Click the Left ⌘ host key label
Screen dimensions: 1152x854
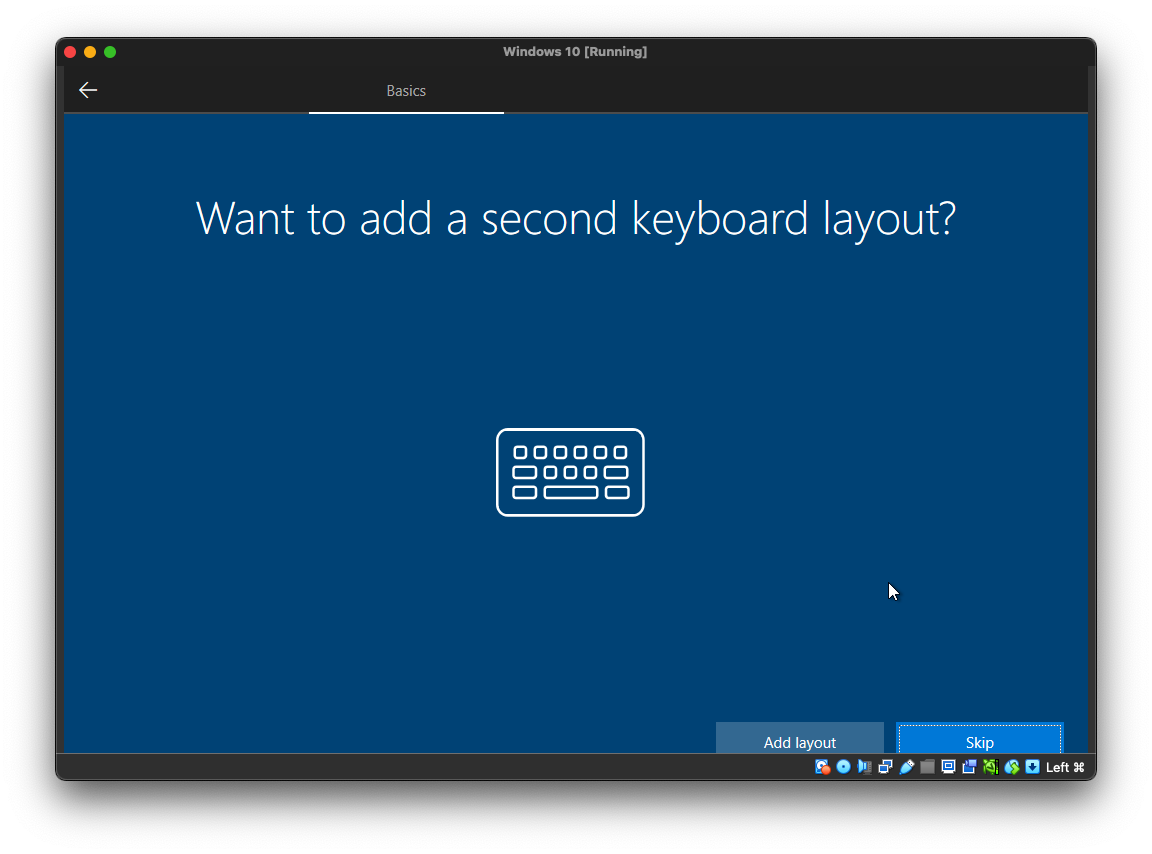tap(1065, 767)
